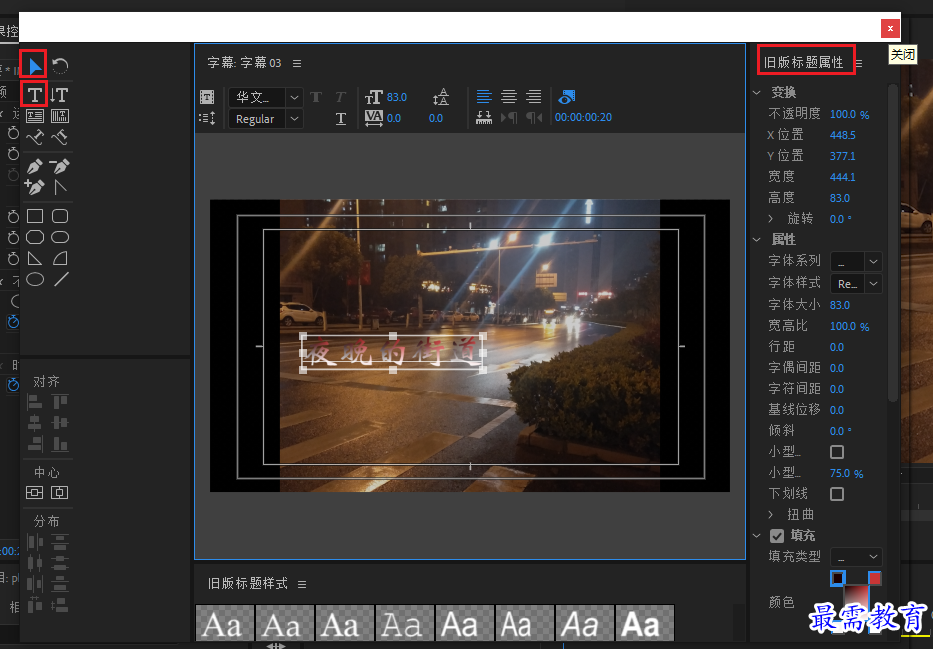
Task: Open the 旧版标题样式 panel menu
Action: click(x=302, y=585)
